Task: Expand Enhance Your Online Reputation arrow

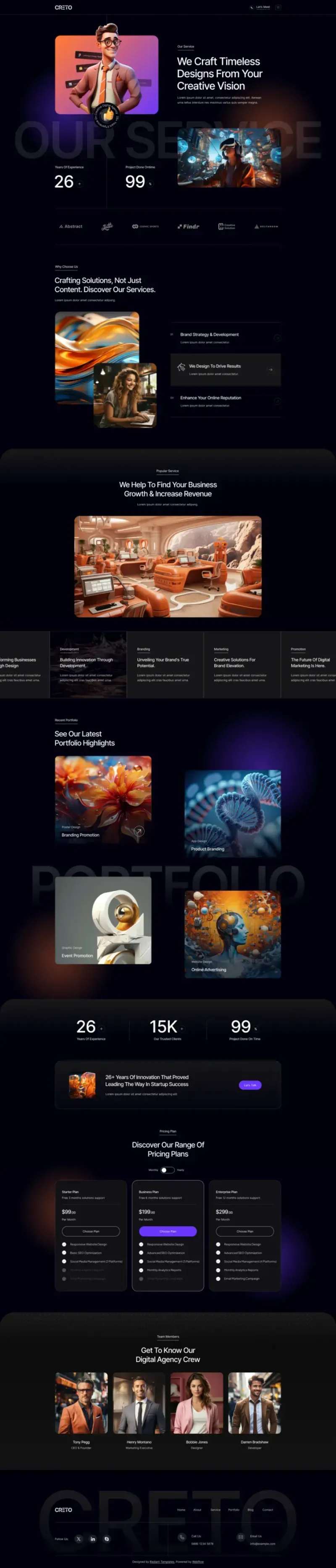Action: tap(278, 401)
